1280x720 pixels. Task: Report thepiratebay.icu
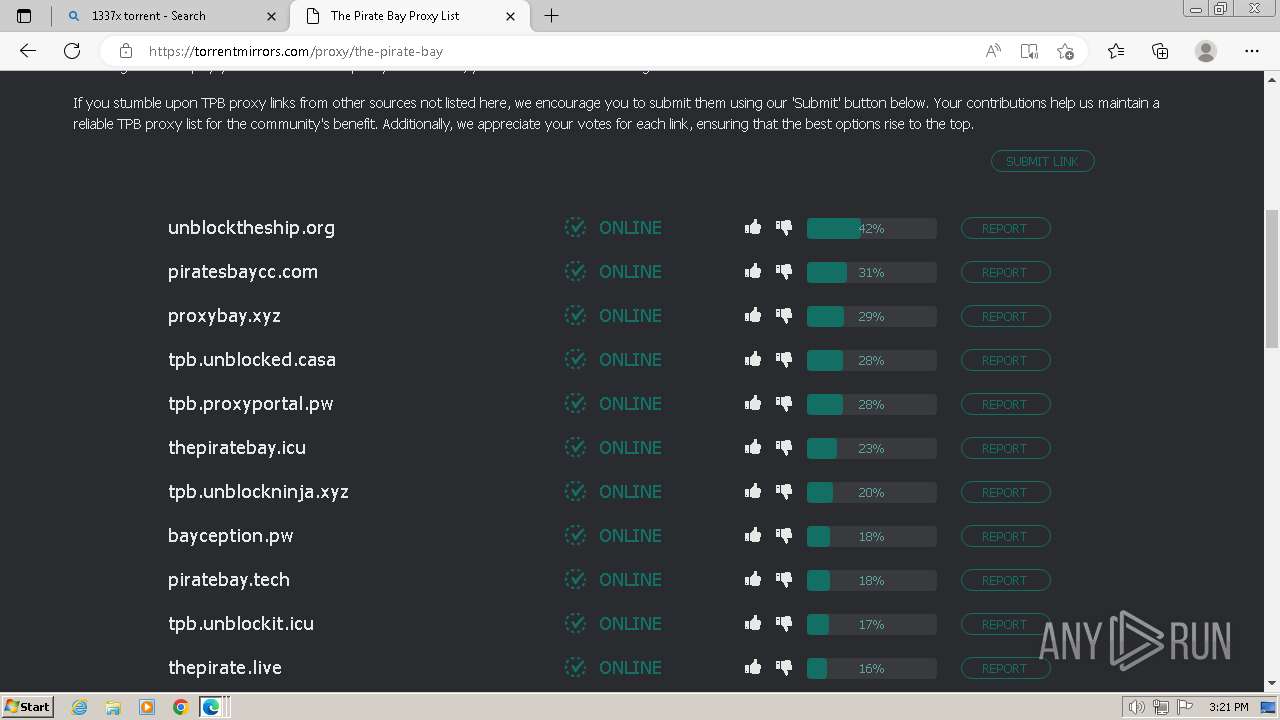[x=1005, y=448]
